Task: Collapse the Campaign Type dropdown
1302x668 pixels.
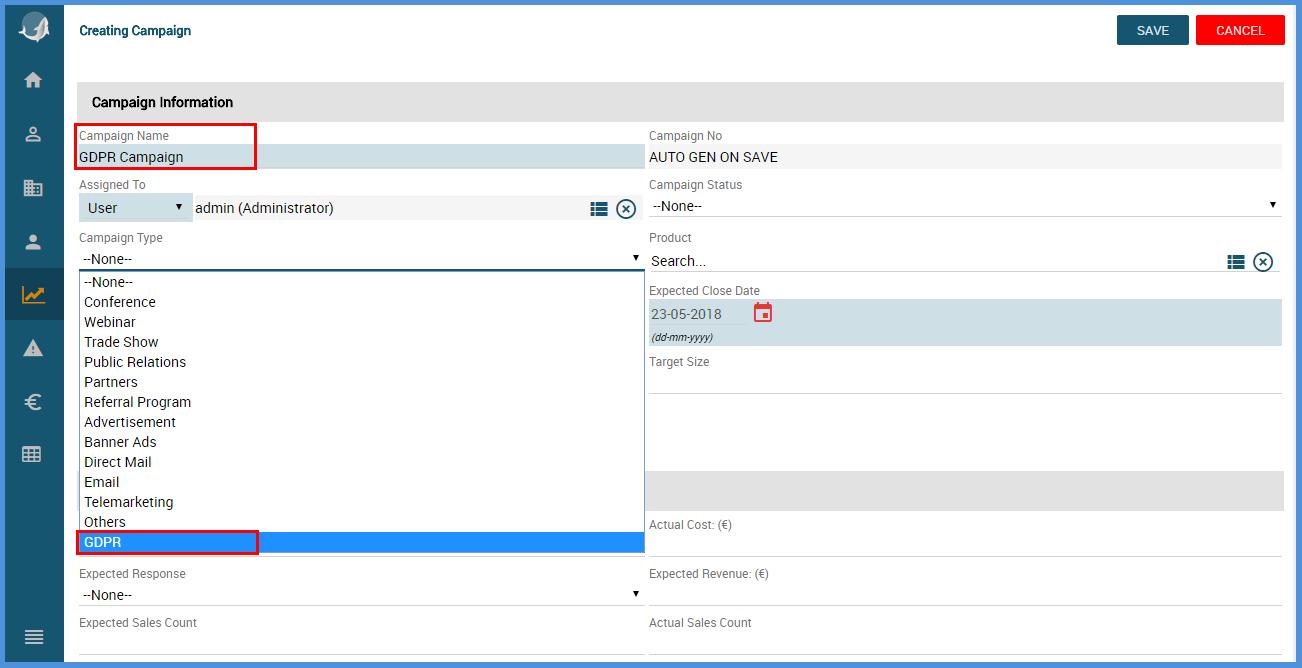Action: pyautogui.click(x=361, y=258)
